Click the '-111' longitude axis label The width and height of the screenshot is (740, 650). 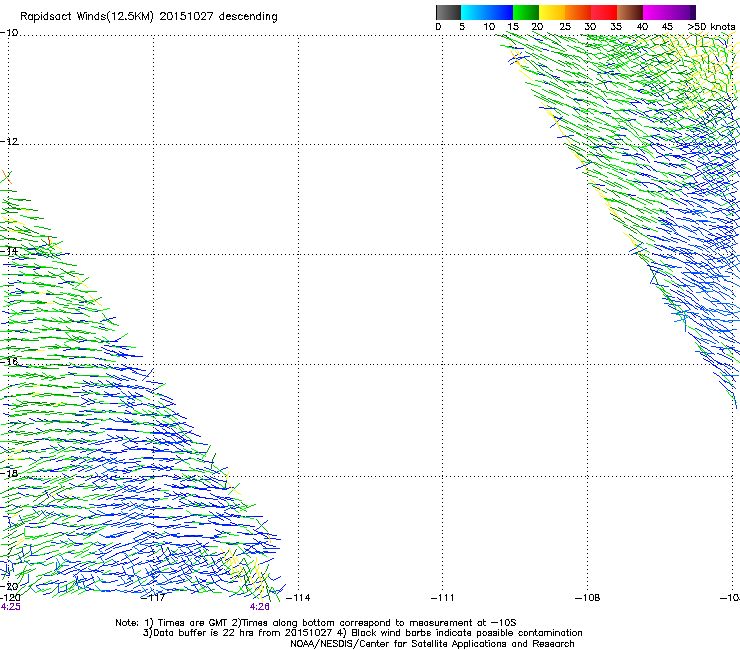(443, 598)
